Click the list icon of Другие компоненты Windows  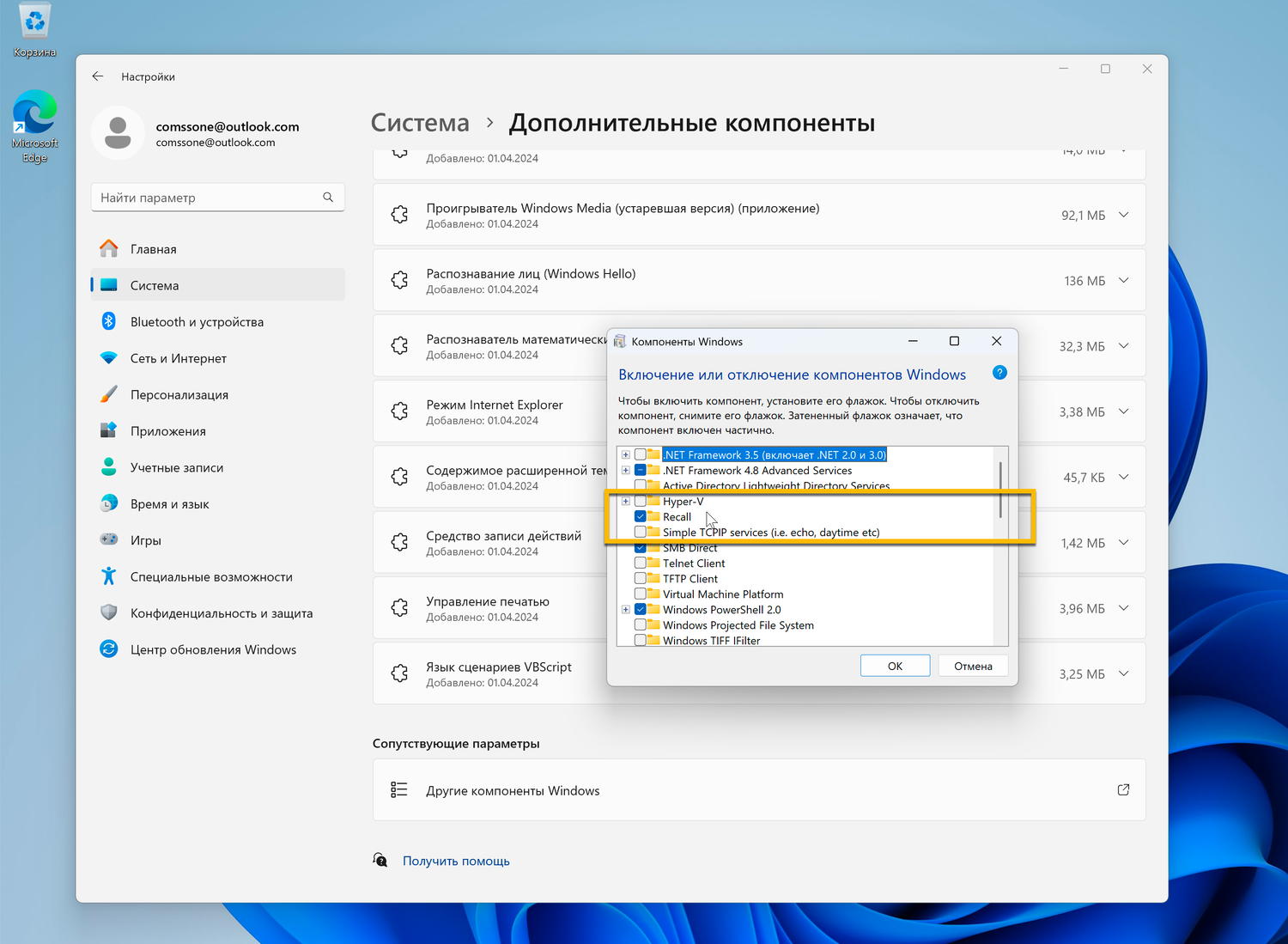(x=399, y=789)
